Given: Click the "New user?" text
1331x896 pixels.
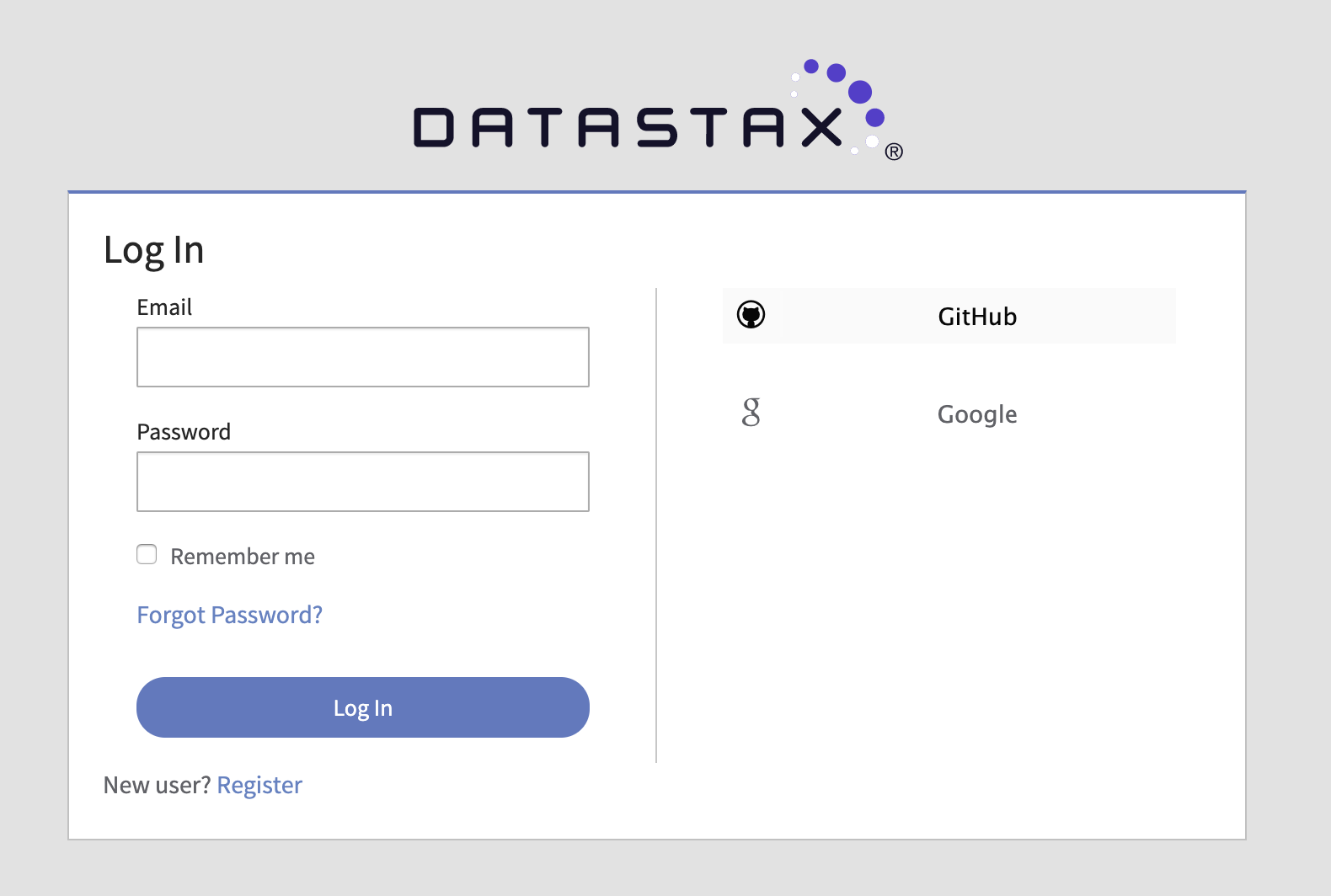Looking at the screenshot, I should point(157,785).
